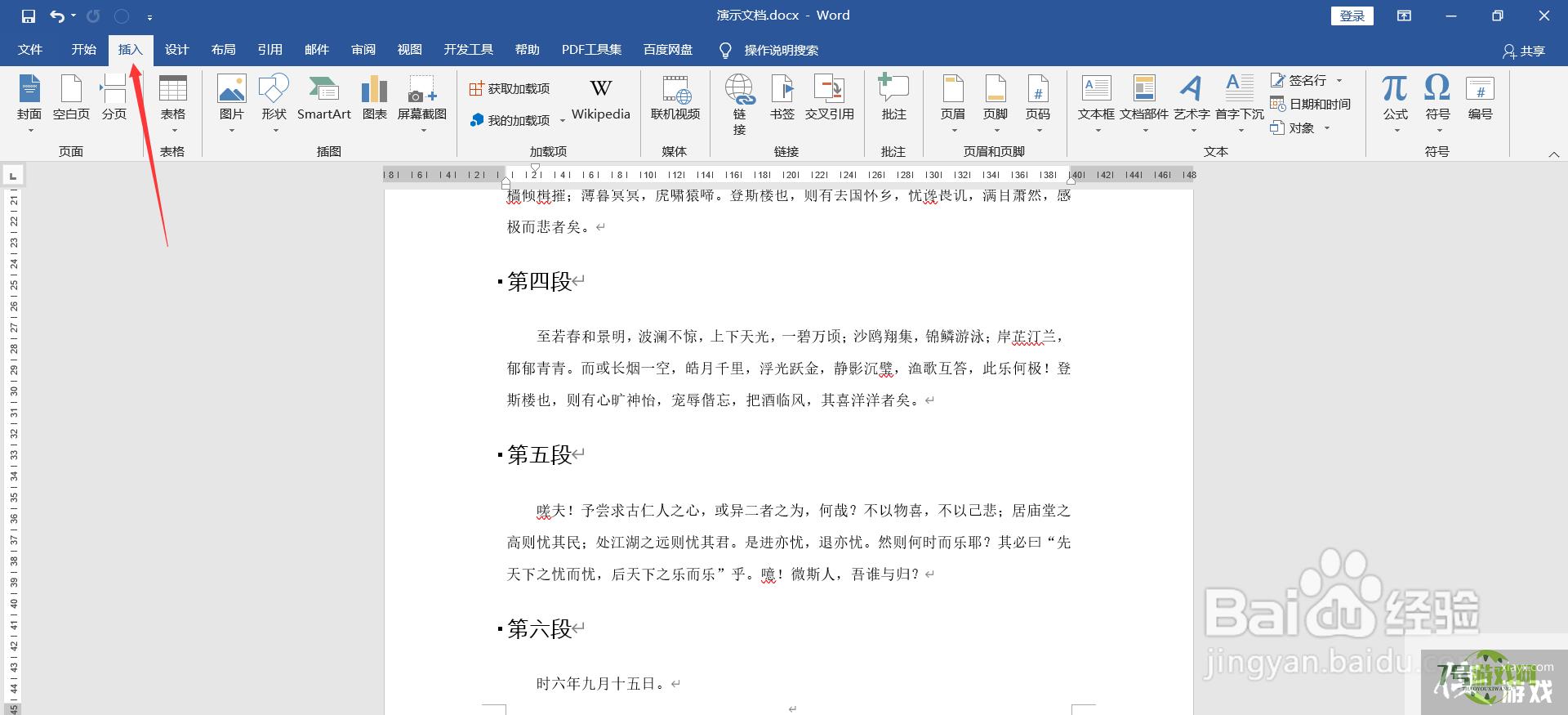This screenshot has width=1568, height=715.
Task: Open Quick Parts (文档部件)
Action: point(1144,102)
